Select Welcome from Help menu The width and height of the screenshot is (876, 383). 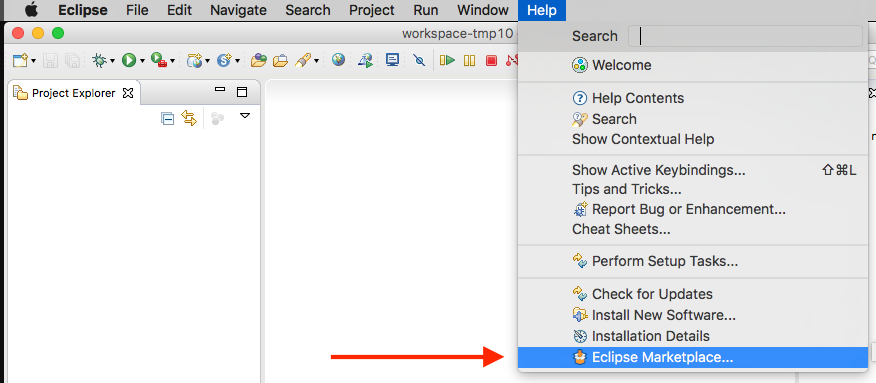click(x=693, y=65)
